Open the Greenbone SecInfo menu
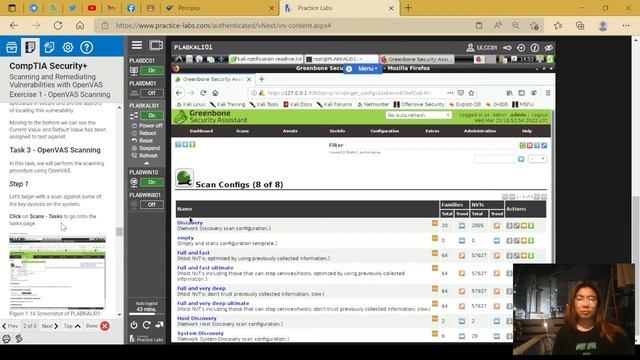Image resolution: width=640 pixels, height=360 pixels. [x=337, y=131]
